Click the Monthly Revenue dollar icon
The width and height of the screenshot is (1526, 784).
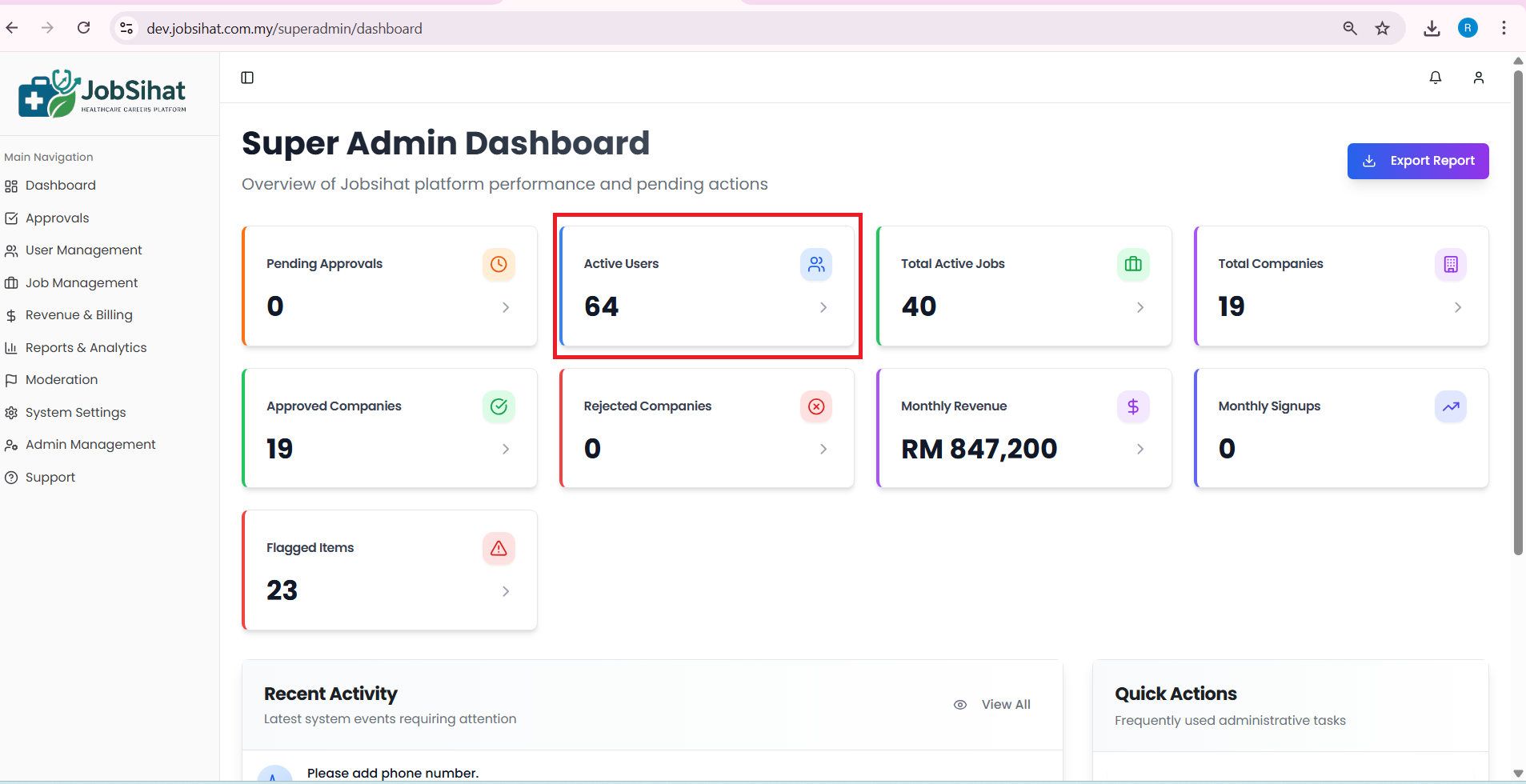pyautogui.click(x=1132, y=406)
